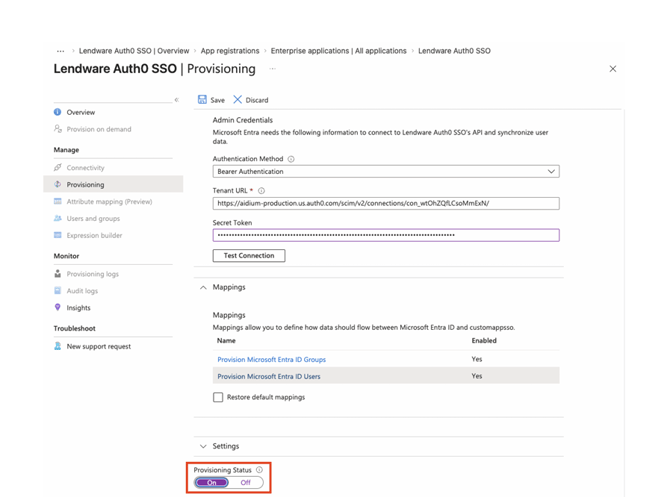Open the Authentication Method dropdown
The image size is (670, 497).
pos(385,172)
